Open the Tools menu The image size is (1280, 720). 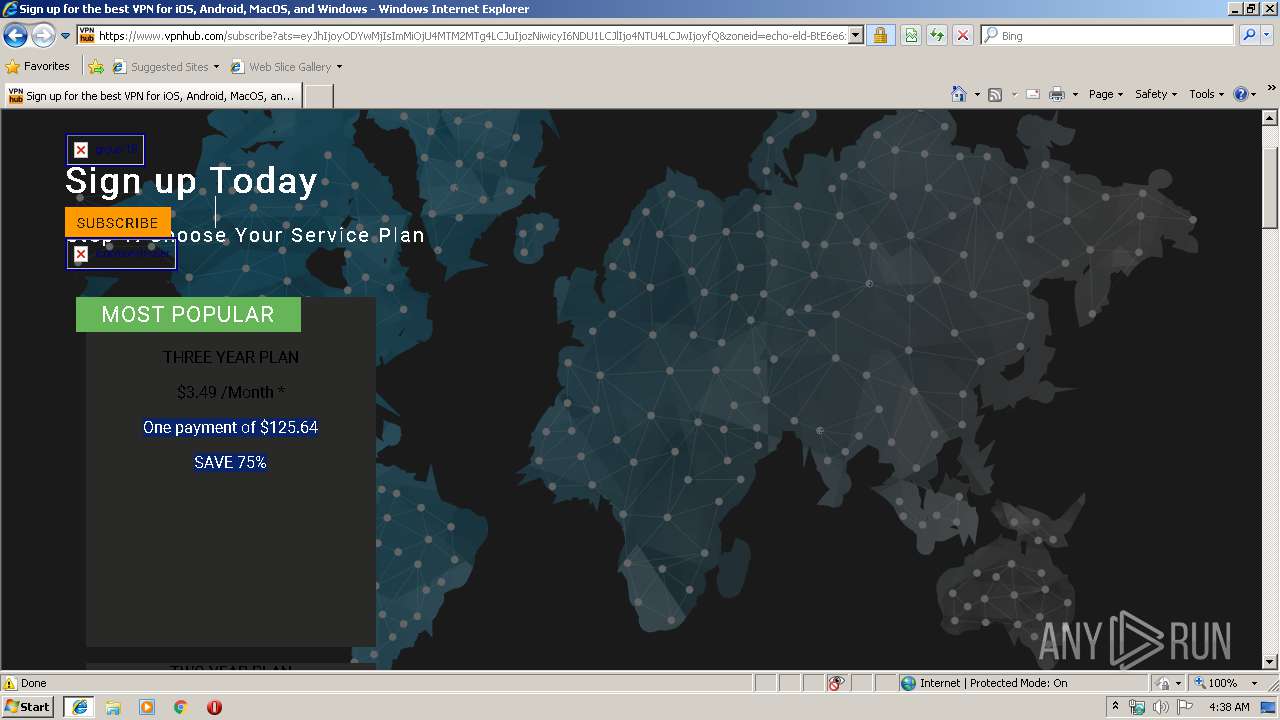(x=1206, y=94)
